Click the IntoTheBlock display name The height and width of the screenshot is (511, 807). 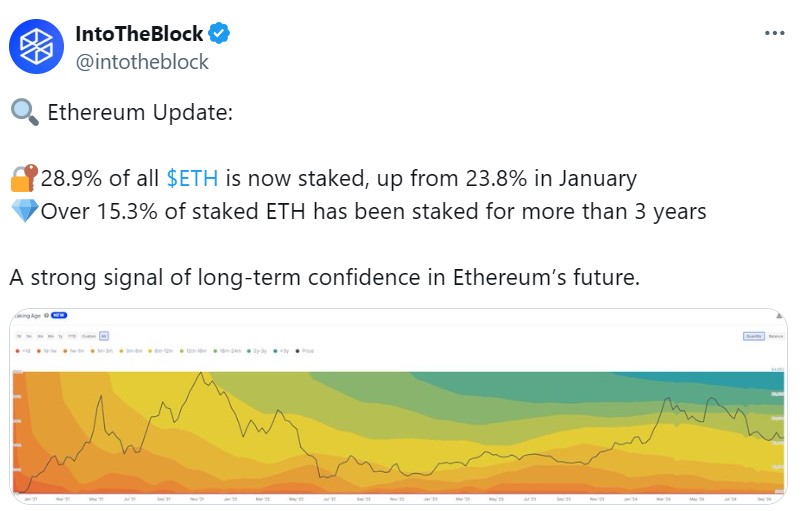point(139,33)
